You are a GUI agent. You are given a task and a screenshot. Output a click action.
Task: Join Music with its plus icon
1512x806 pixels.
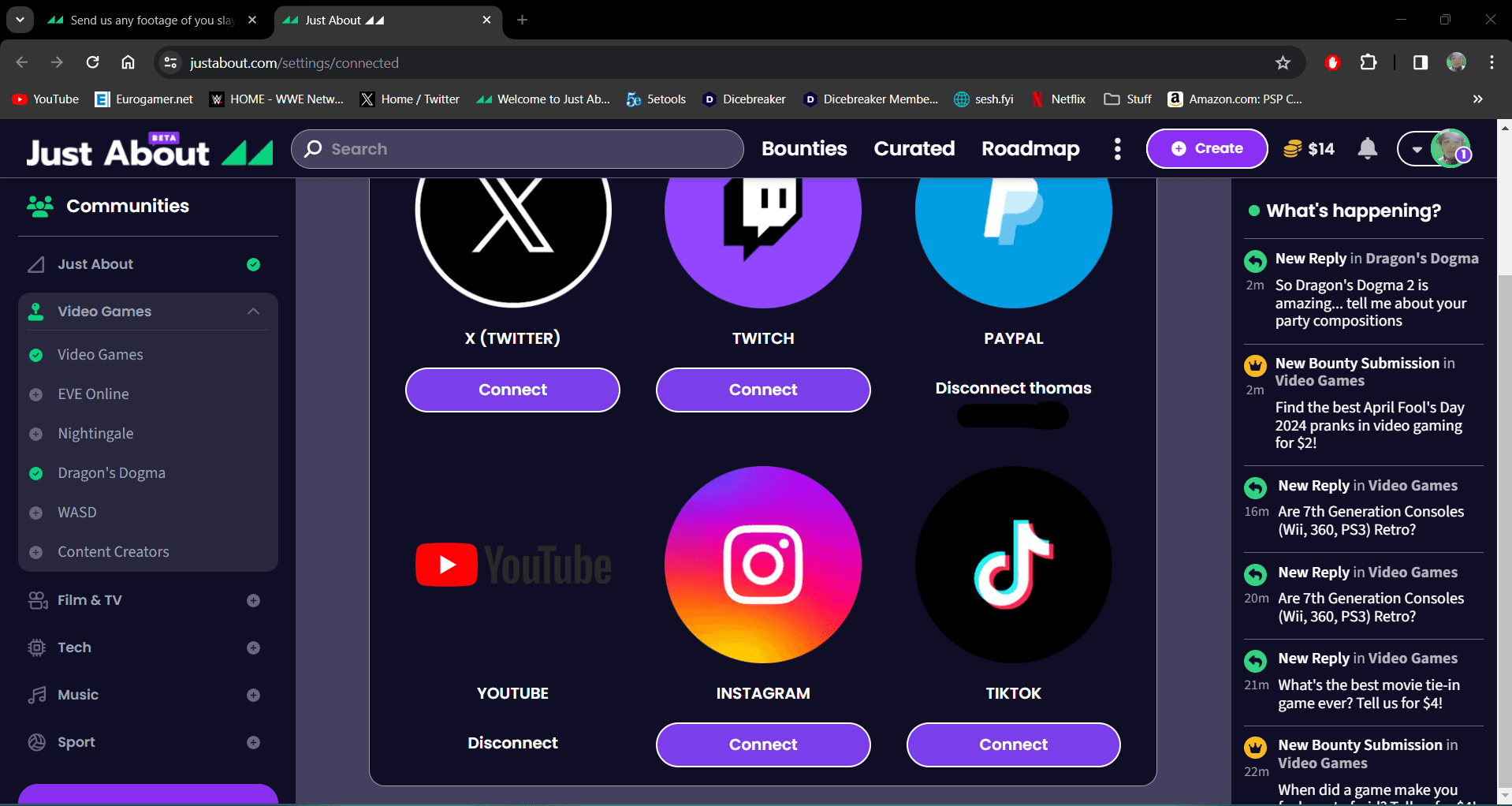point(253,695)
